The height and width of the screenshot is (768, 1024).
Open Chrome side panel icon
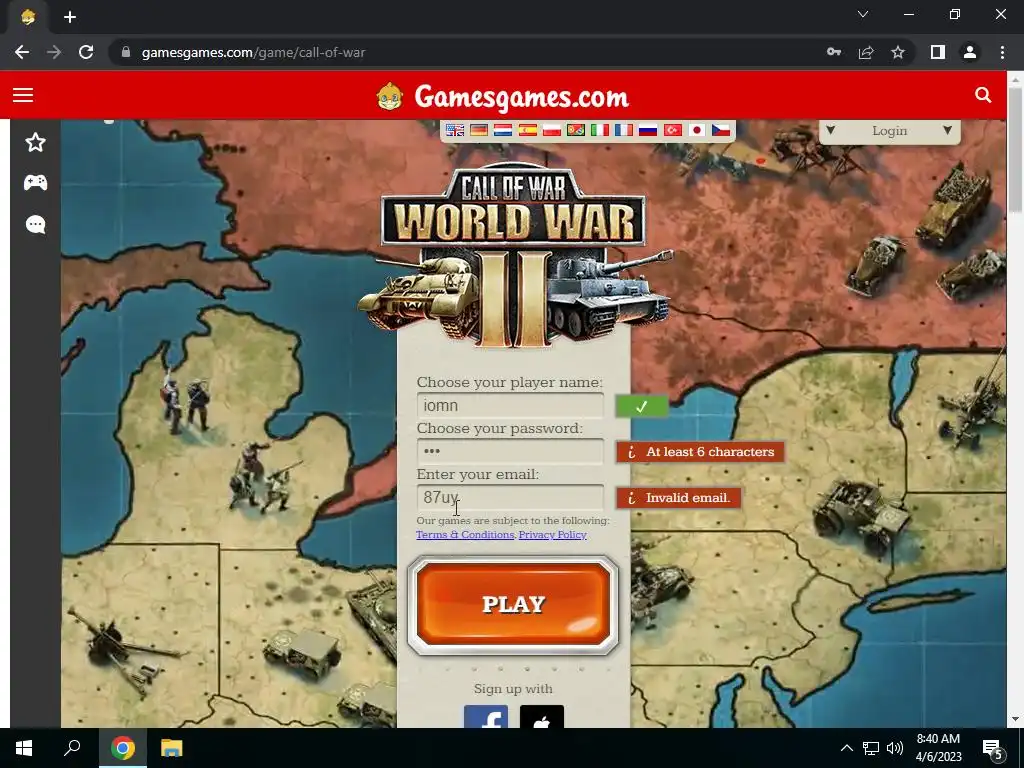coord(938,52)
